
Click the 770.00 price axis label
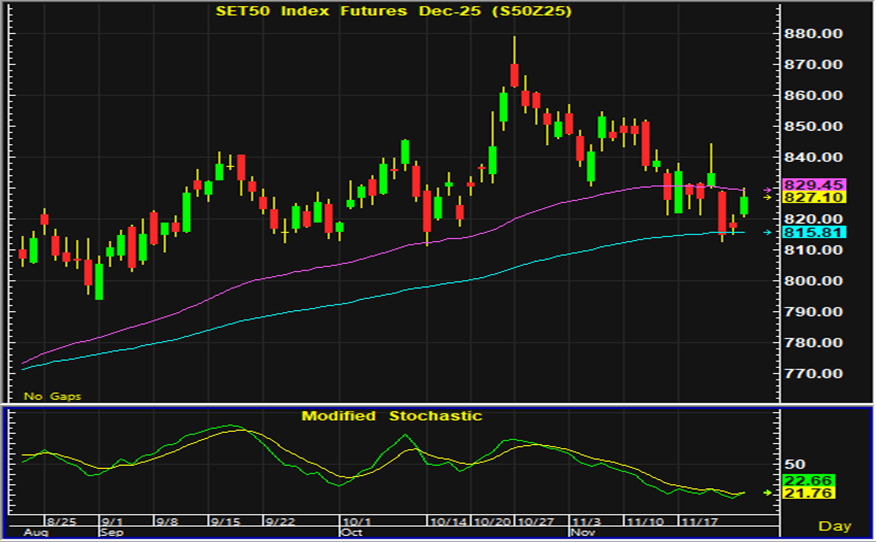coord(811,373)
